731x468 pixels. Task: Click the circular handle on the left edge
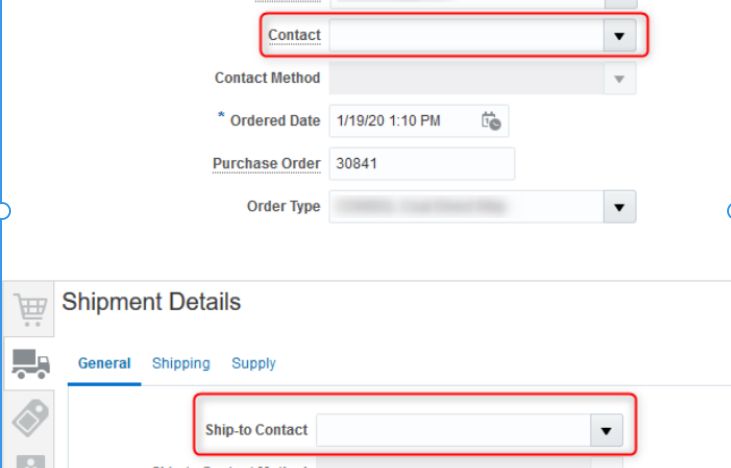coord(4,211)
